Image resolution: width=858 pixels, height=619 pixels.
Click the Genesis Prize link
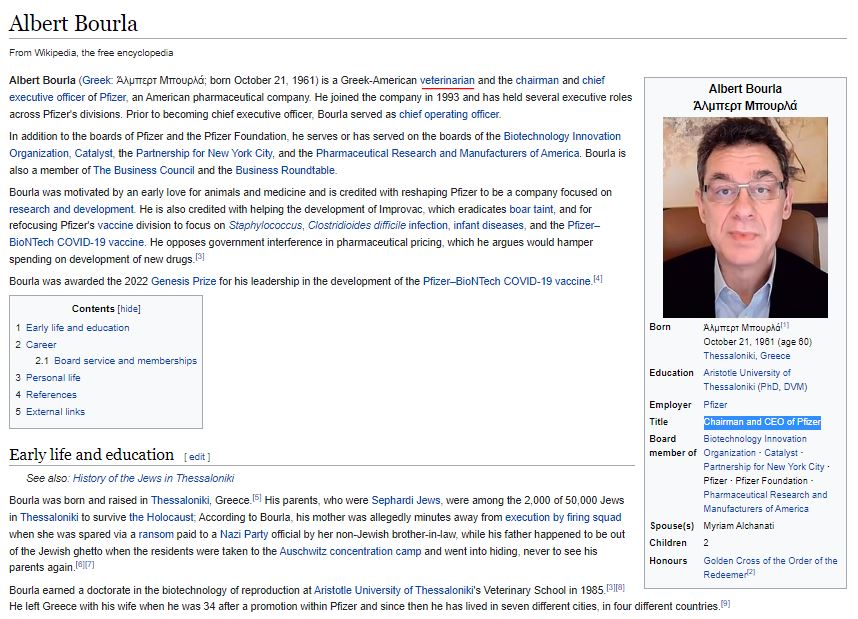click(183, 281)
